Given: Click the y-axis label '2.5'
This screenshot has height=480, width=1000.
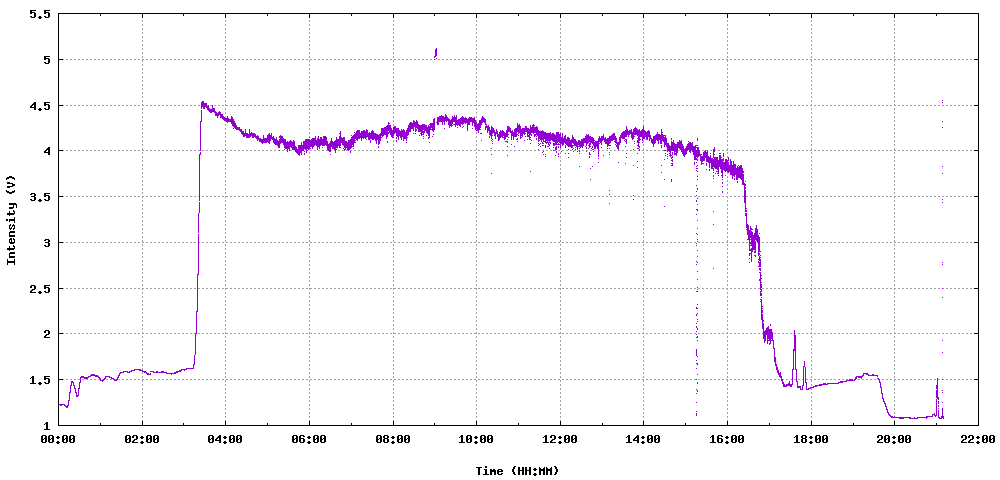Looking at the screenshot, I should point(40,288).
